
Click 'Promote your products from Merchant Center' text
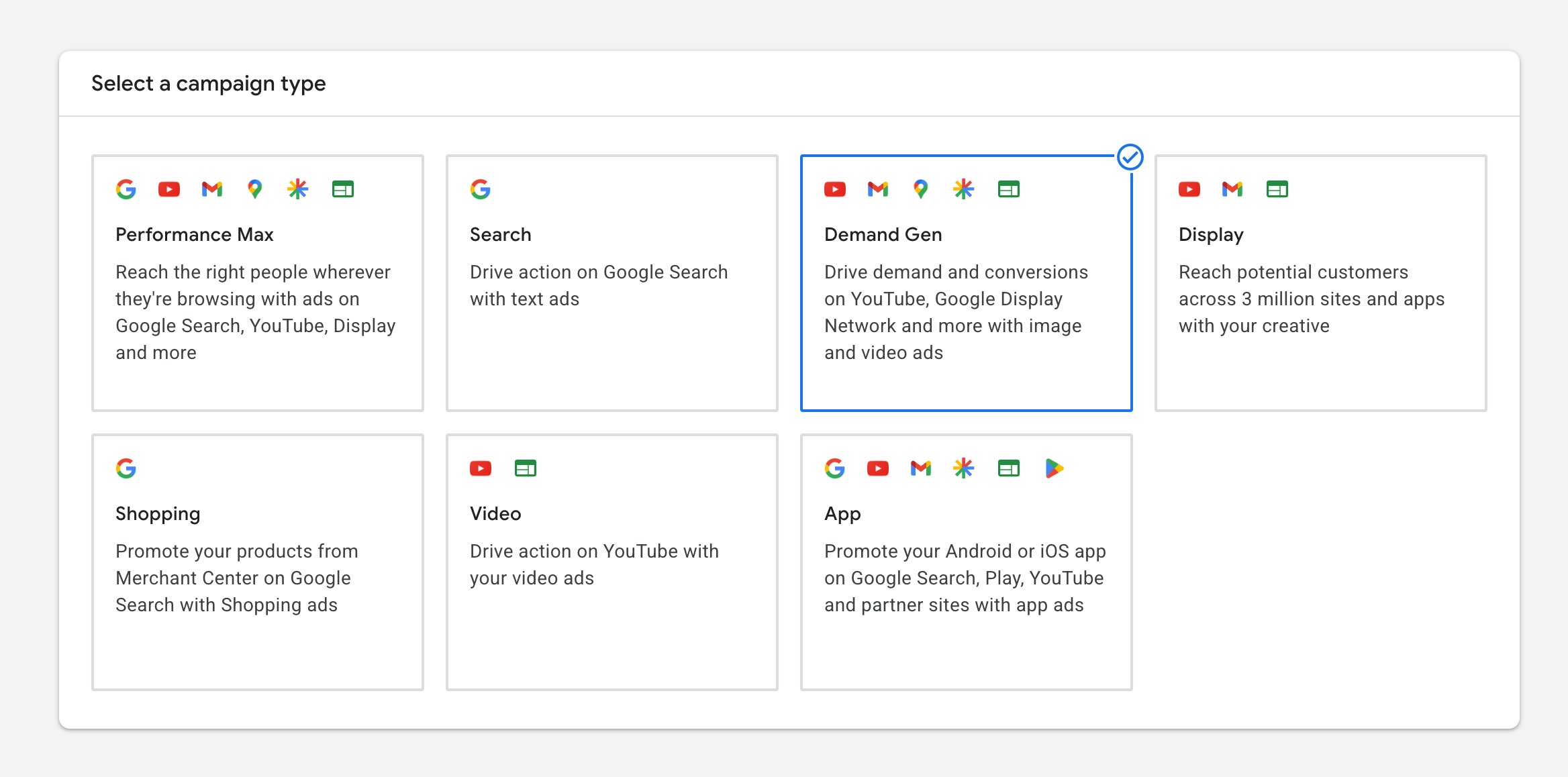237,578
